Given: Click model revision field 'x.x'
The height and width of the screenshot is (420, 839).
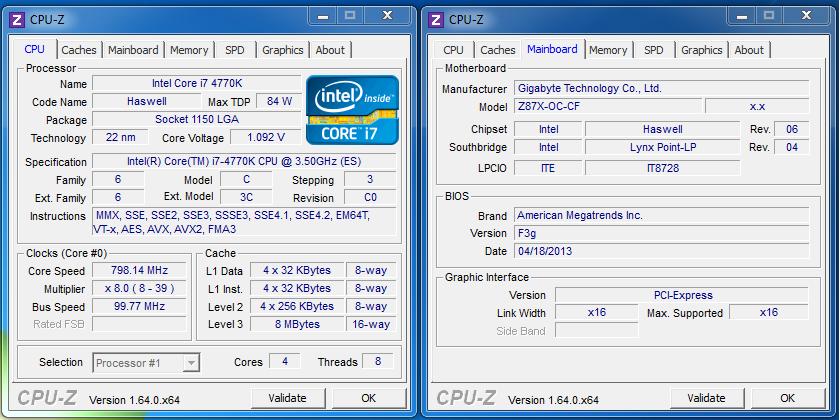Looking at the screenshot, I should point(757,106).
